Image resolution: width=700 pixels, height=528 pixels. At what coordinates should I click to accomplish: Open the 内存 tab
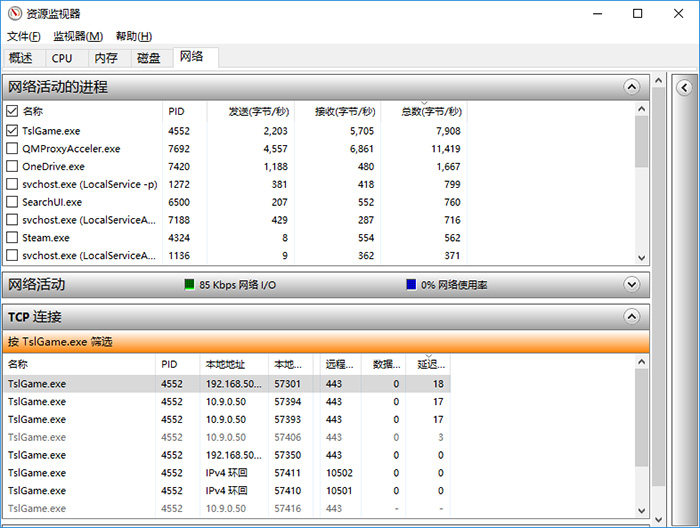(x=105, y=58)
